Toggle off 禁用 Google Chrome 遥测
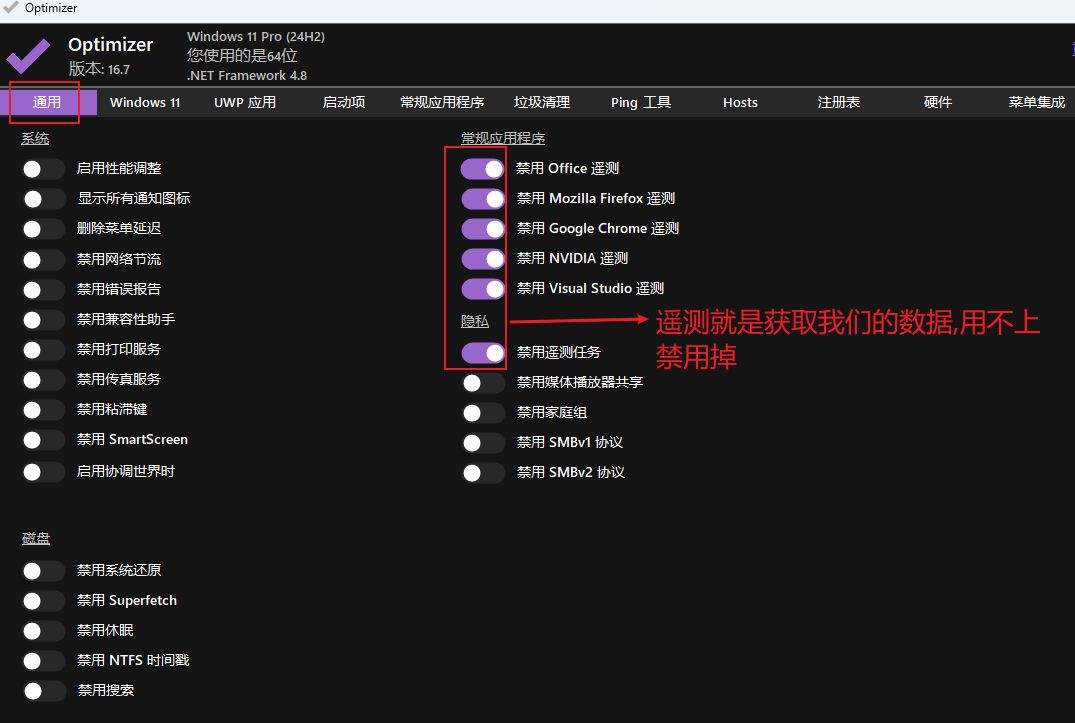This screenshot has height=723, width=1075. 482,229
